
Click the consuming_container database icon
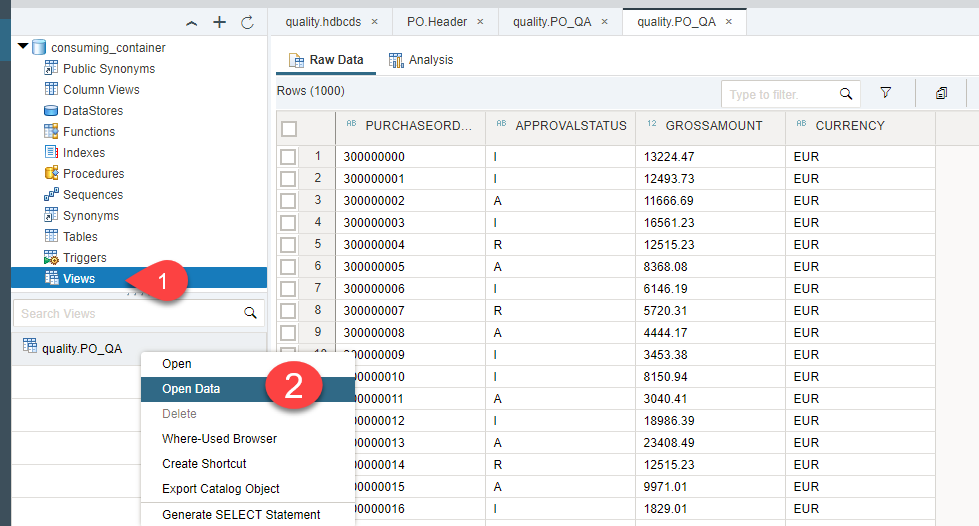pyautogui.click(x=39, y=47)
